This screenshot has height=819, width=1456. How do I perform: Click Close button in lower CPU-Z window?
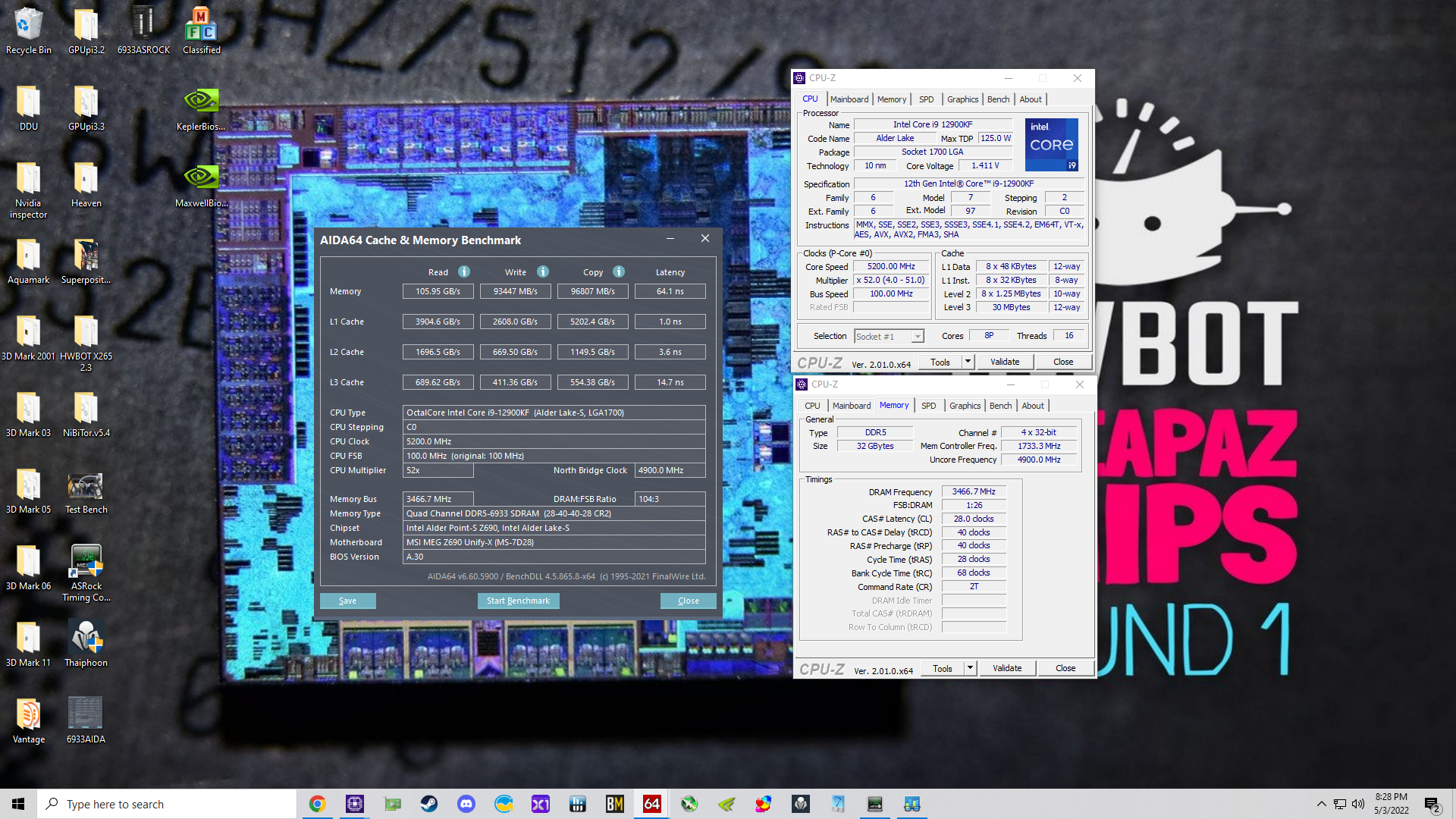[x=1065, y=668]
